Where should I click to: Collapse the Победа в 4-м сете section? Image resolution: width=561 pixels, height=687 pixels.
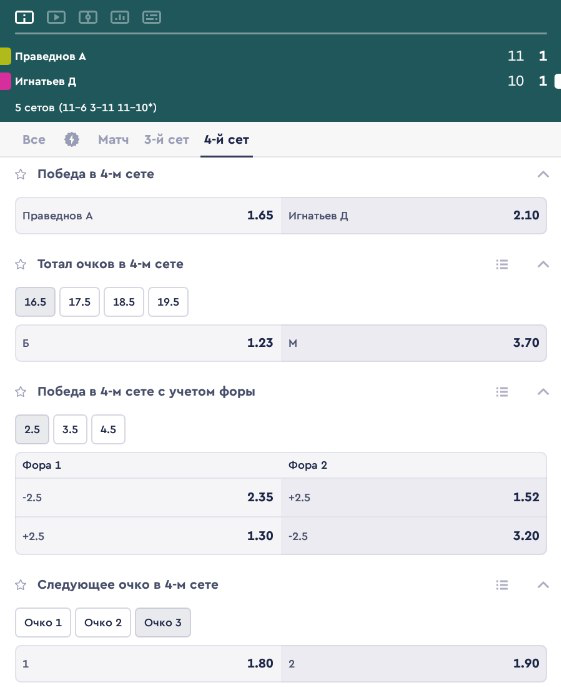point(543,174)
